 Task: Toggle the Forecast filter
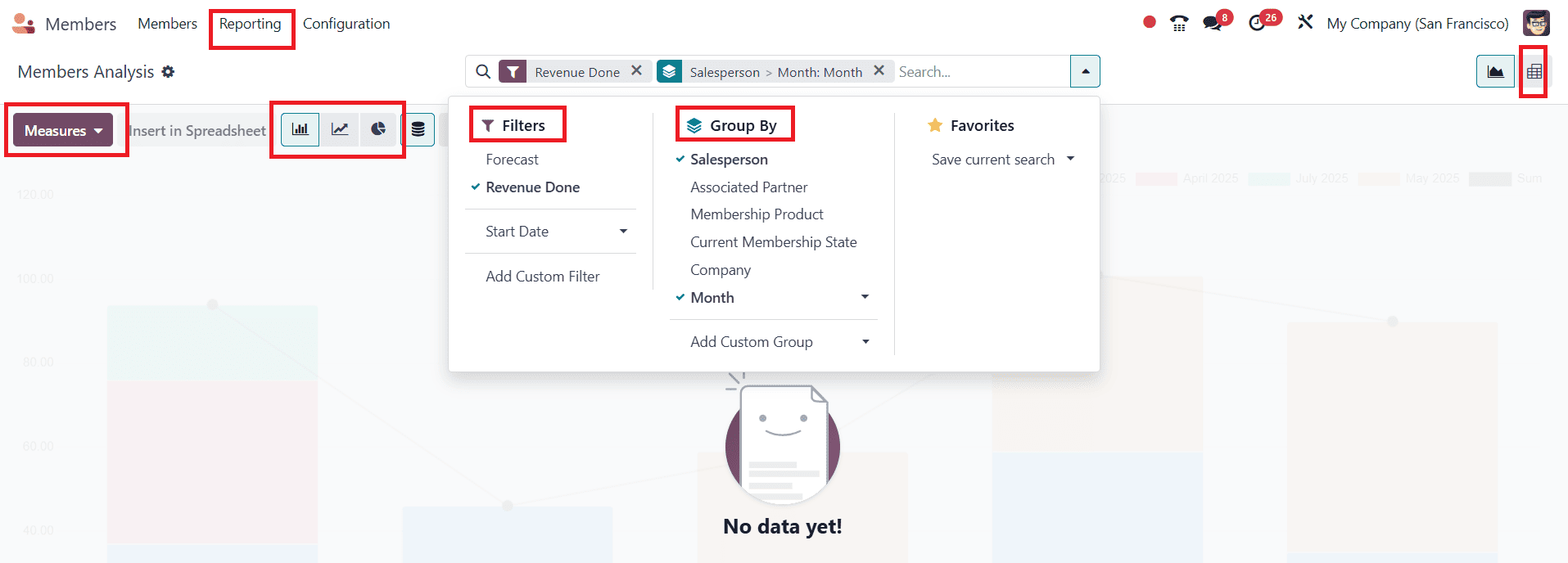click(x=512, y=160)
